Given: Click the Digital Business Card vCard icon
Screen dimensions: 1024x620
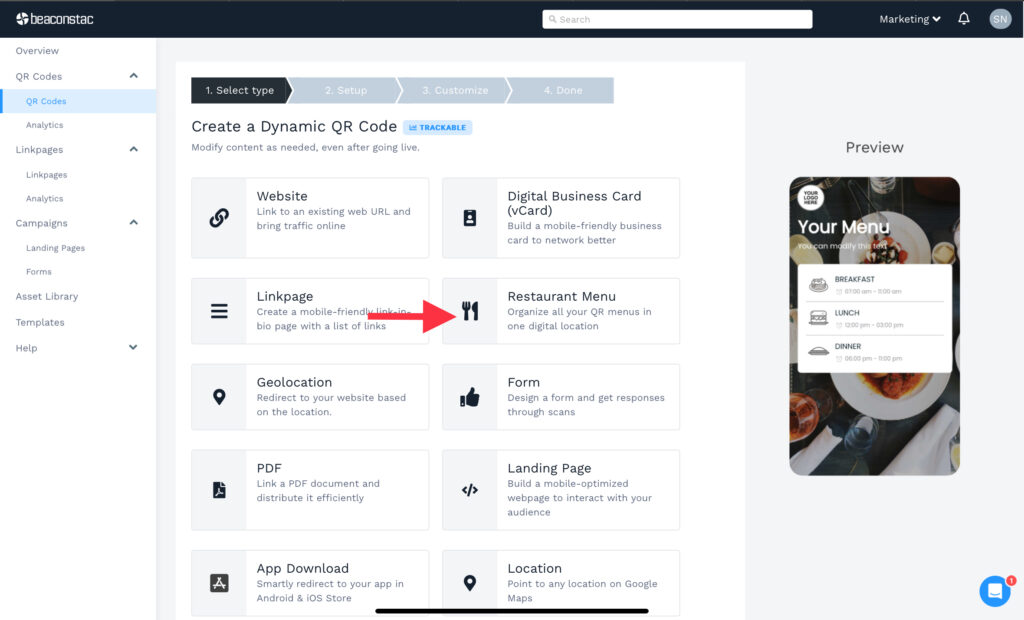Looking at the screenshot, I should coord(470,218).
